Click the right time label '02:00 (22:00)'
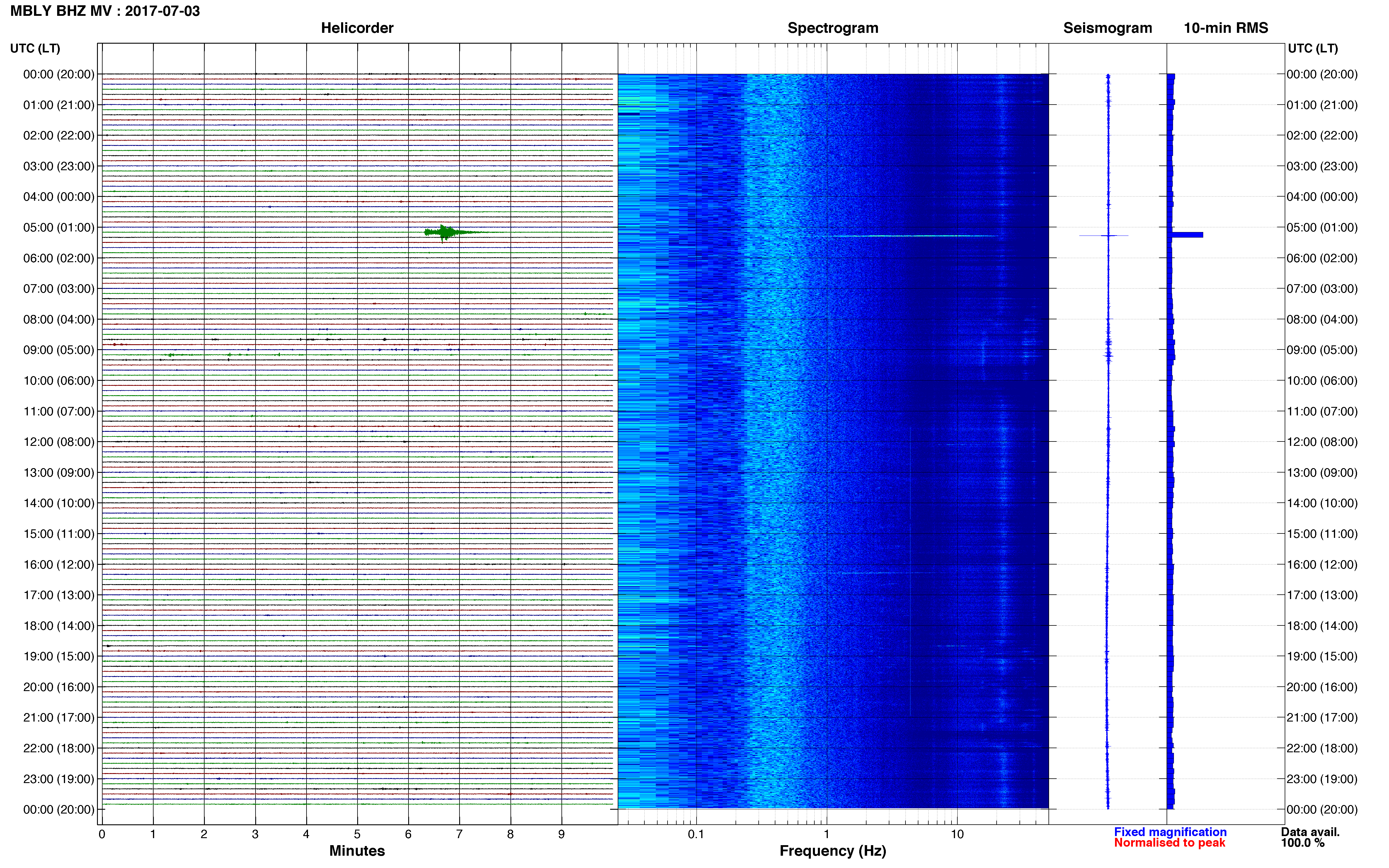Viewport: 1389px width, 868px height. (1322, 135)
